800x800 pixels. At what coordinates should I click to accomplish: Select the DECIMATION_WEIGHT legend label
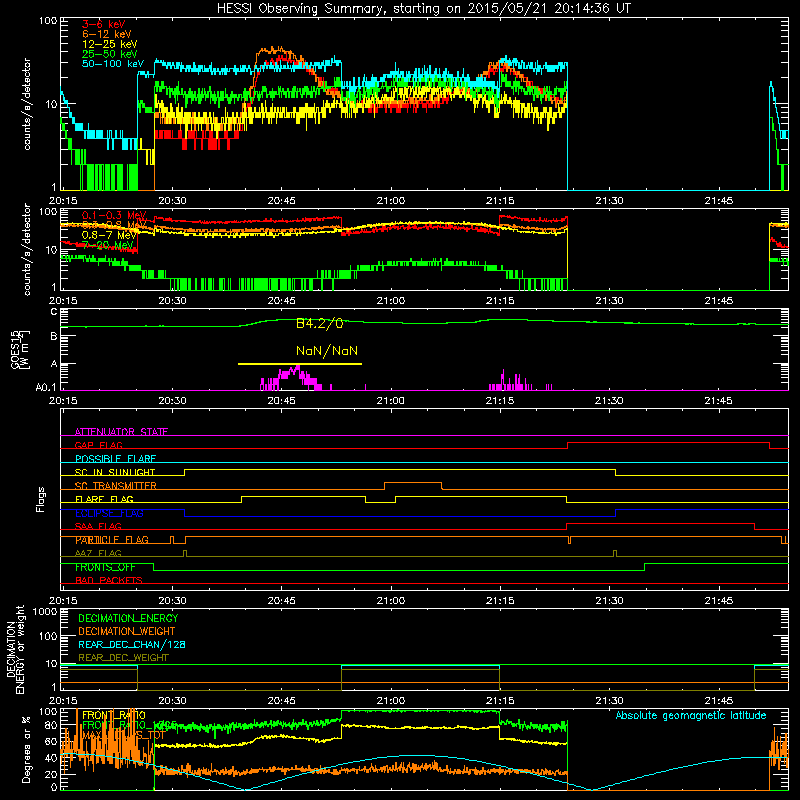tap(127, 631)
